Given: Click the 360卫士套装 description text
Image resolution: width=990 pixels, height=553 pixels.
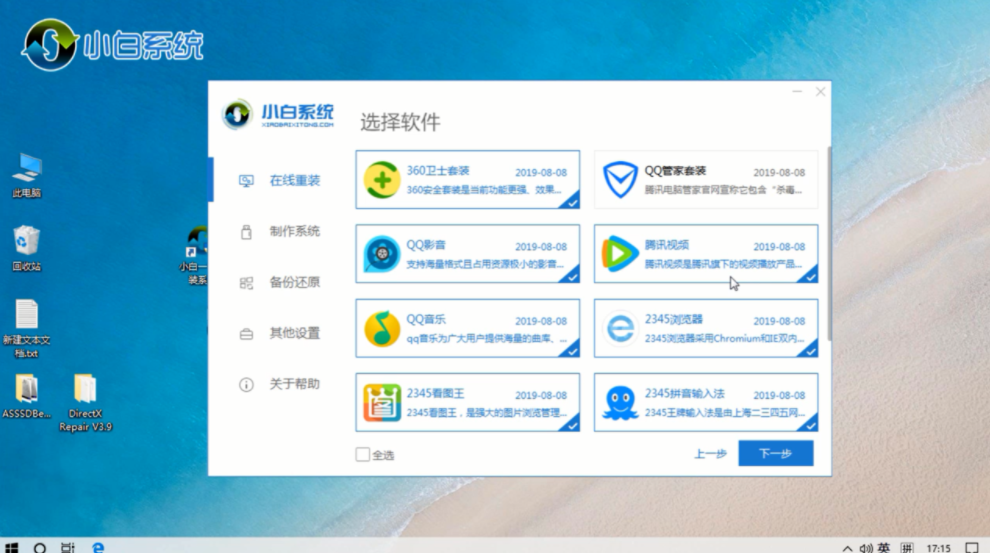Looking at the screenshot, I should pyautogui.click(x=484, y=190).
